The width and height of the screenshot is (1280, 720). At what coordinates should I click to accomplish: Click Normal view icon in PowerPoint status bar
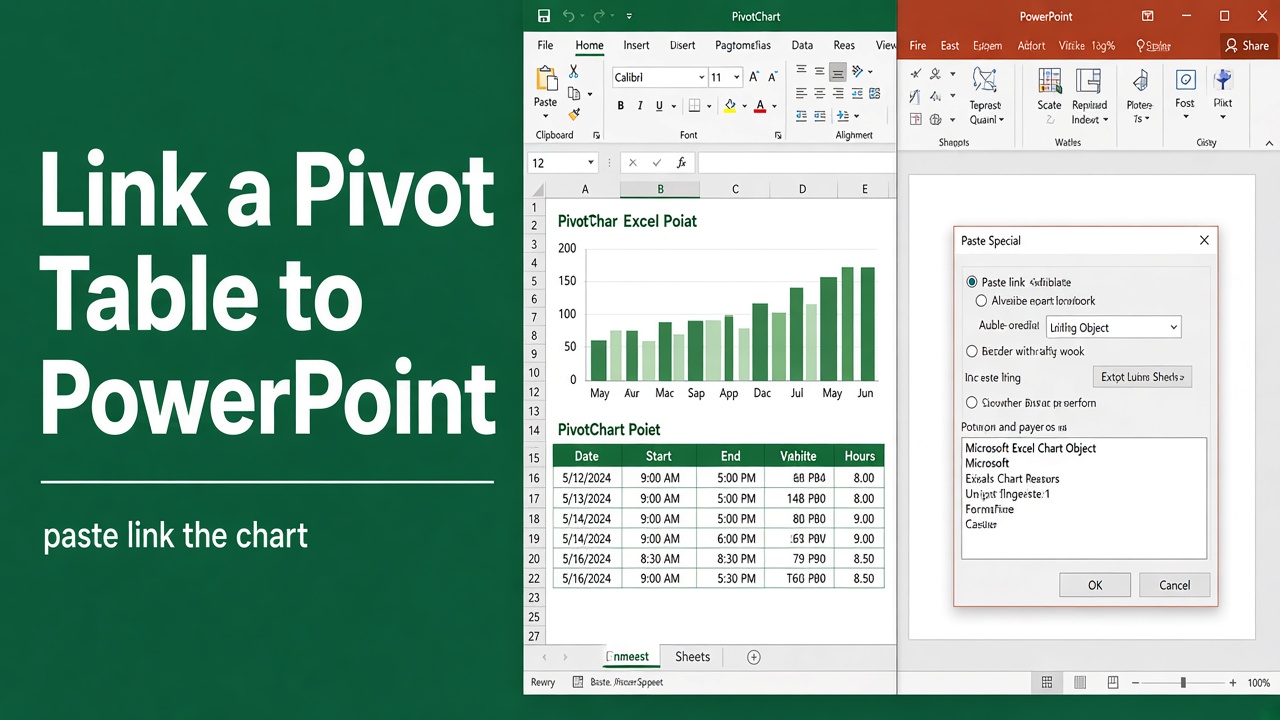point(1047,683)
